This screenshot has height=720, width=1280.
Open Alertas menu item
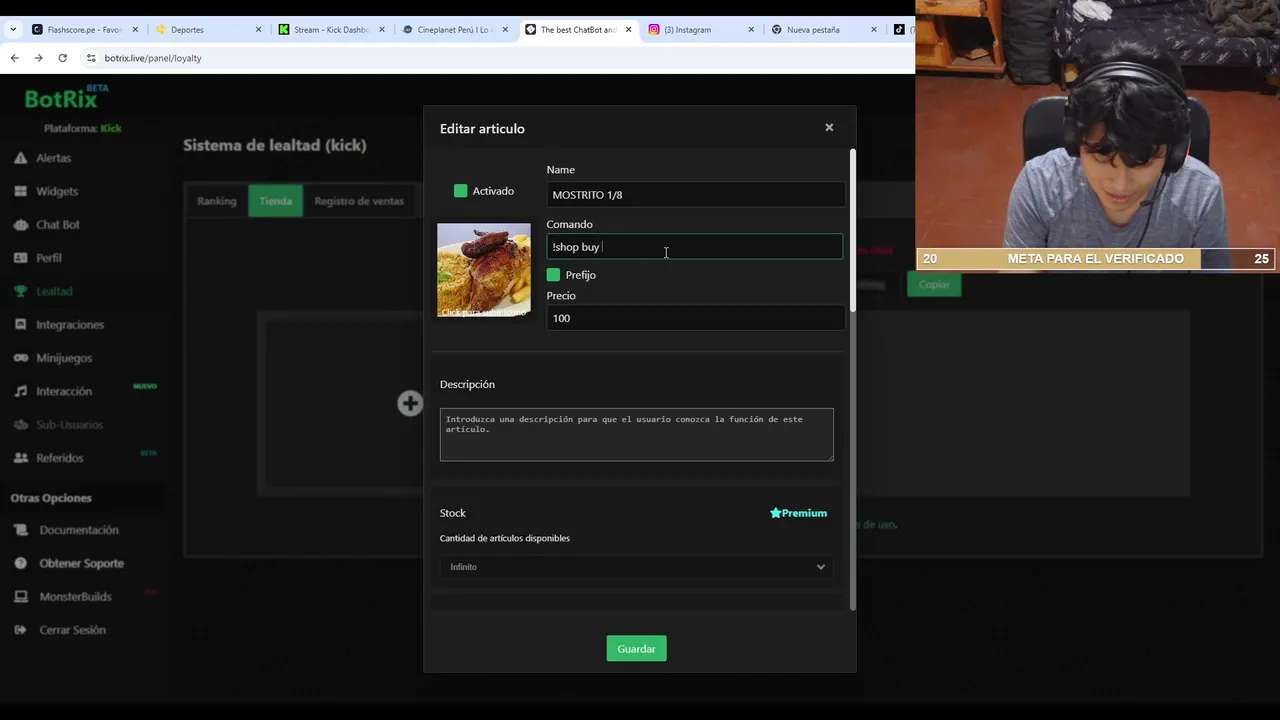coord(53,158)
